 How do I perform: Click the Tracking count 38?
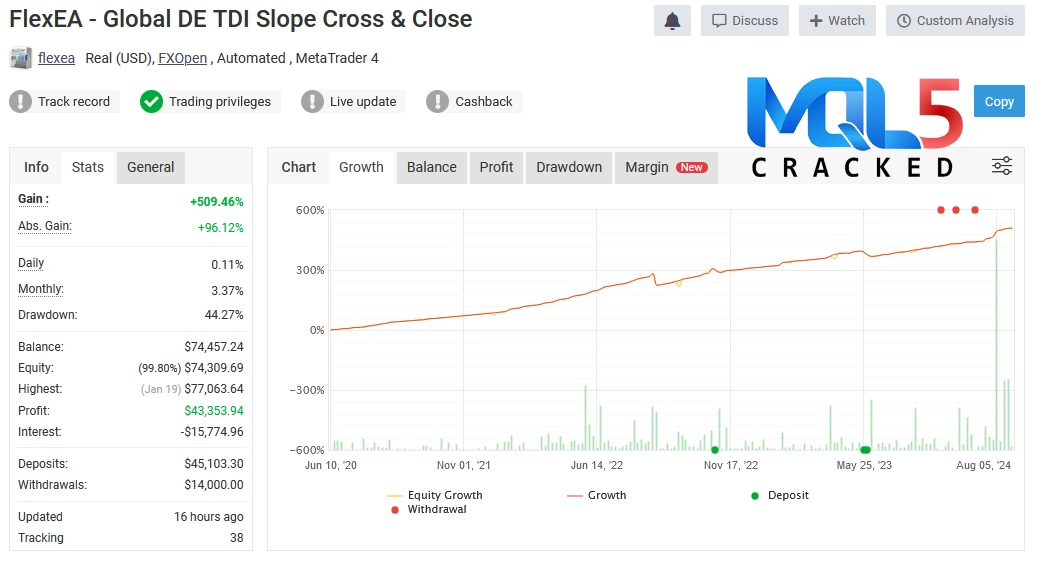[x=237, y=538]
